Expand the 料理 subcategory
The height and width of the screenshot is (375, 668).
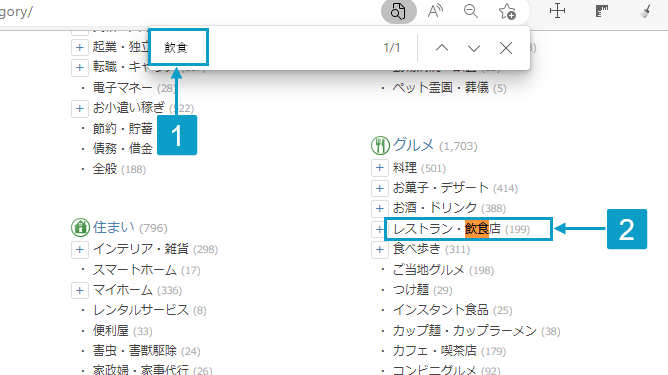point(379,168)
